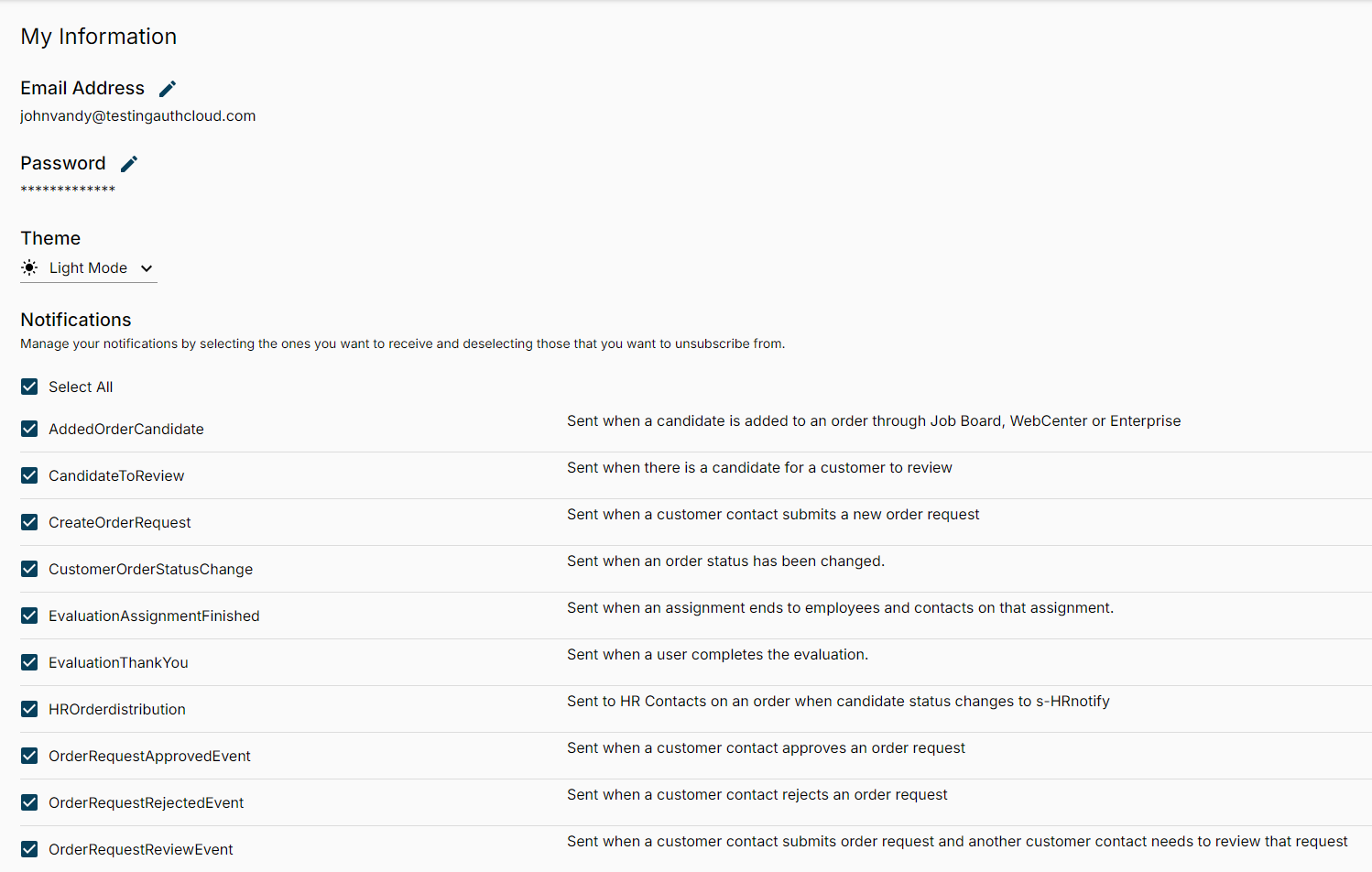
Task: Uncheck the OrderRequestReviewEvent checkbox
Action: point(29,849)
